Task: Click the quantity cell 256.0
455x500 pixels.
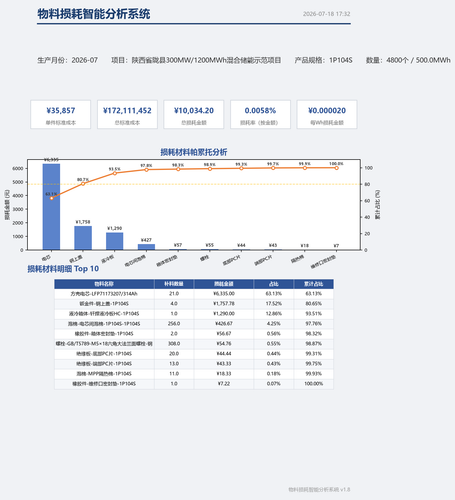Action: [x=174, y=324]
